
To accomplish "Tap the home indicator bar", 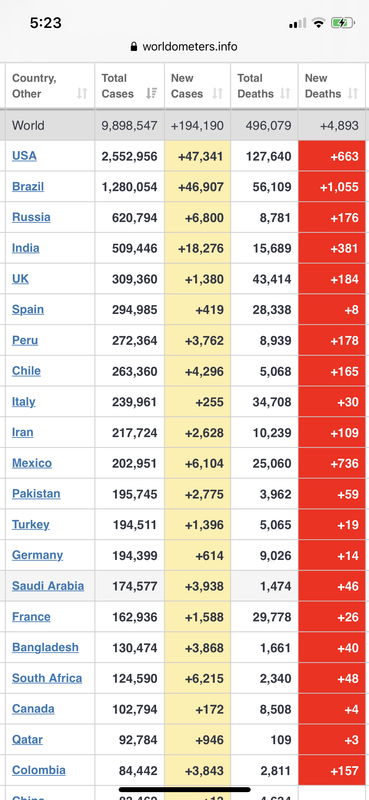I will click(x=185, y=789).
